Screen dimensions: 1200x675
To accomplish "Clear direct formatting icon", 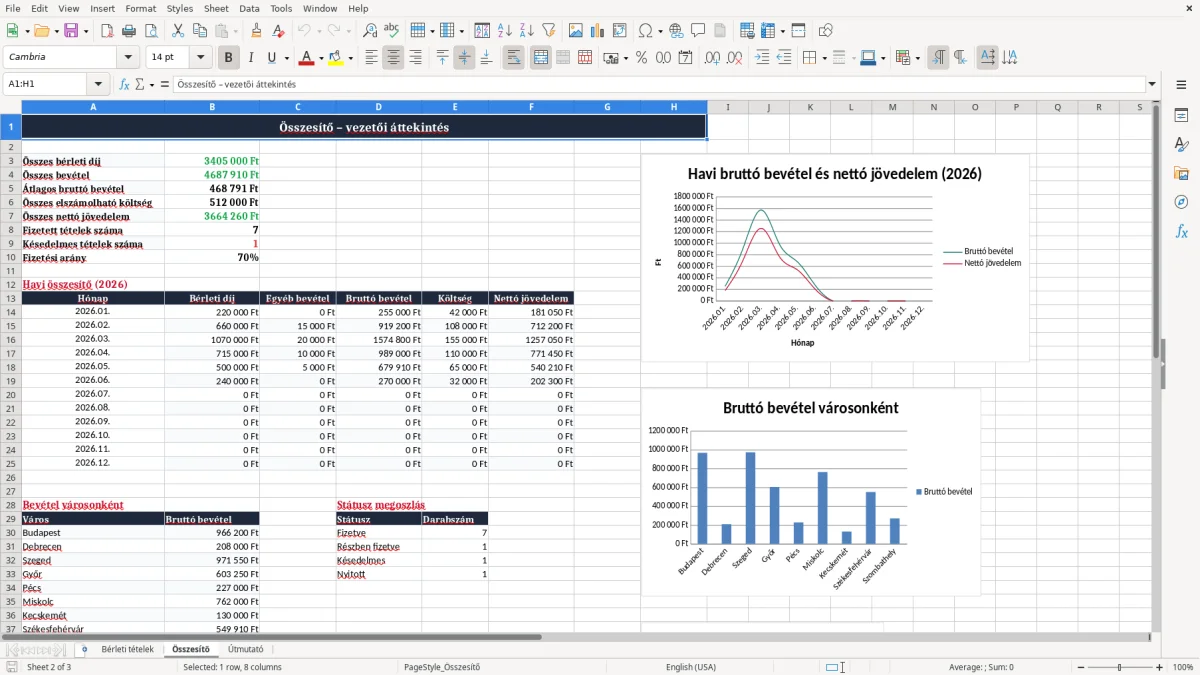I will [280, 31].
